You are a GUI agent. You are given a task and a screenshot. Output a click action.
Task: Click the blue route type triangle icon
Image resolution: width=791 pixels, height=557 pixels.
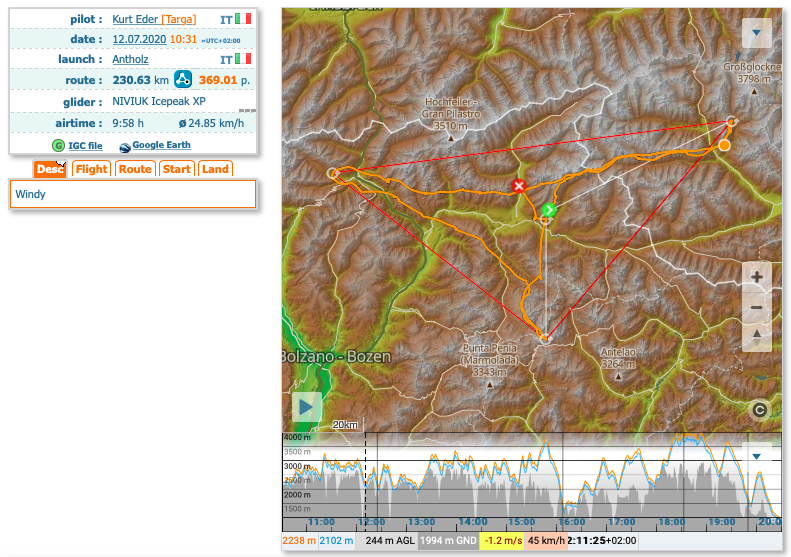(x=183, y=80)
